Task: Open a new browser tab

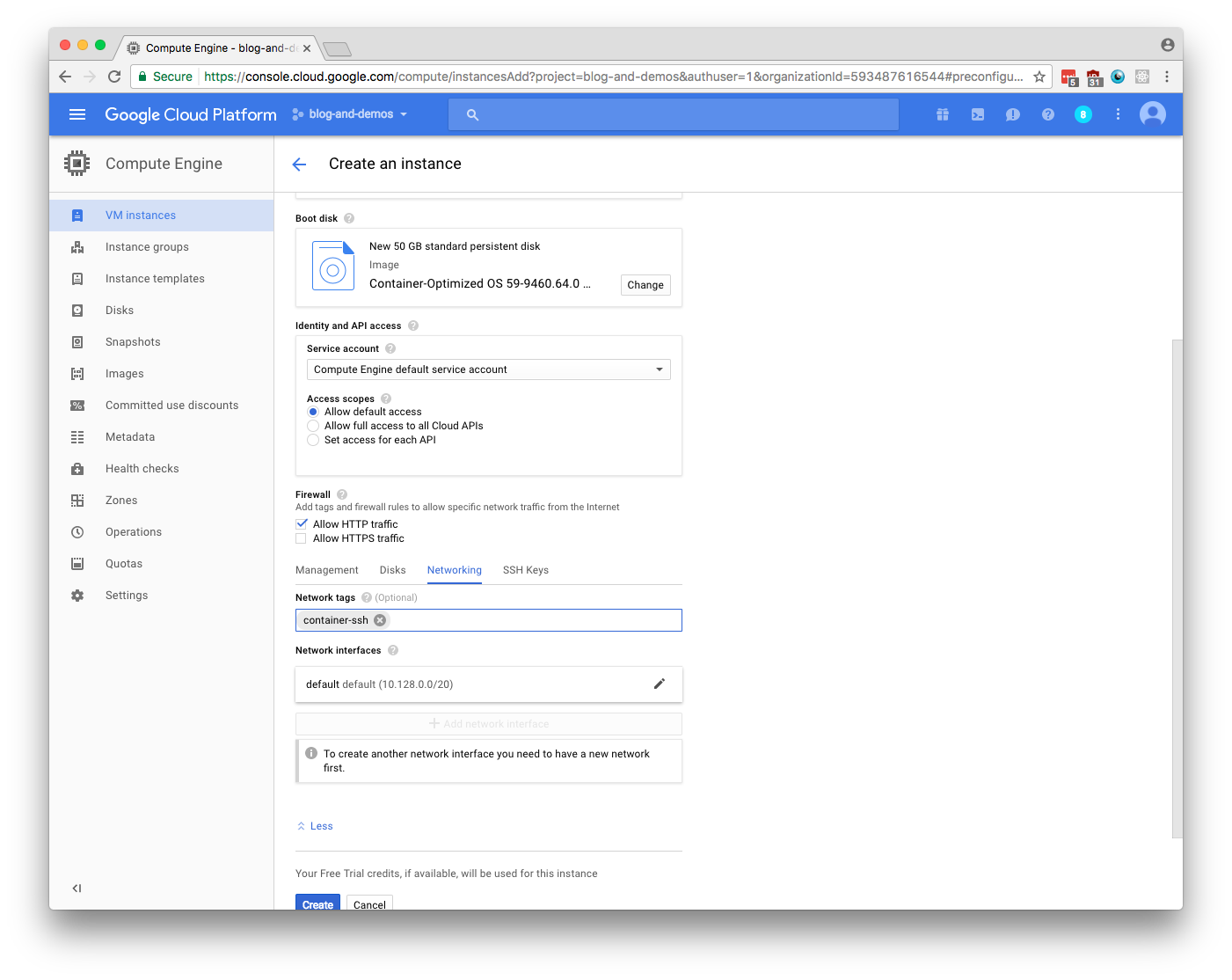Action: [337, 48]
